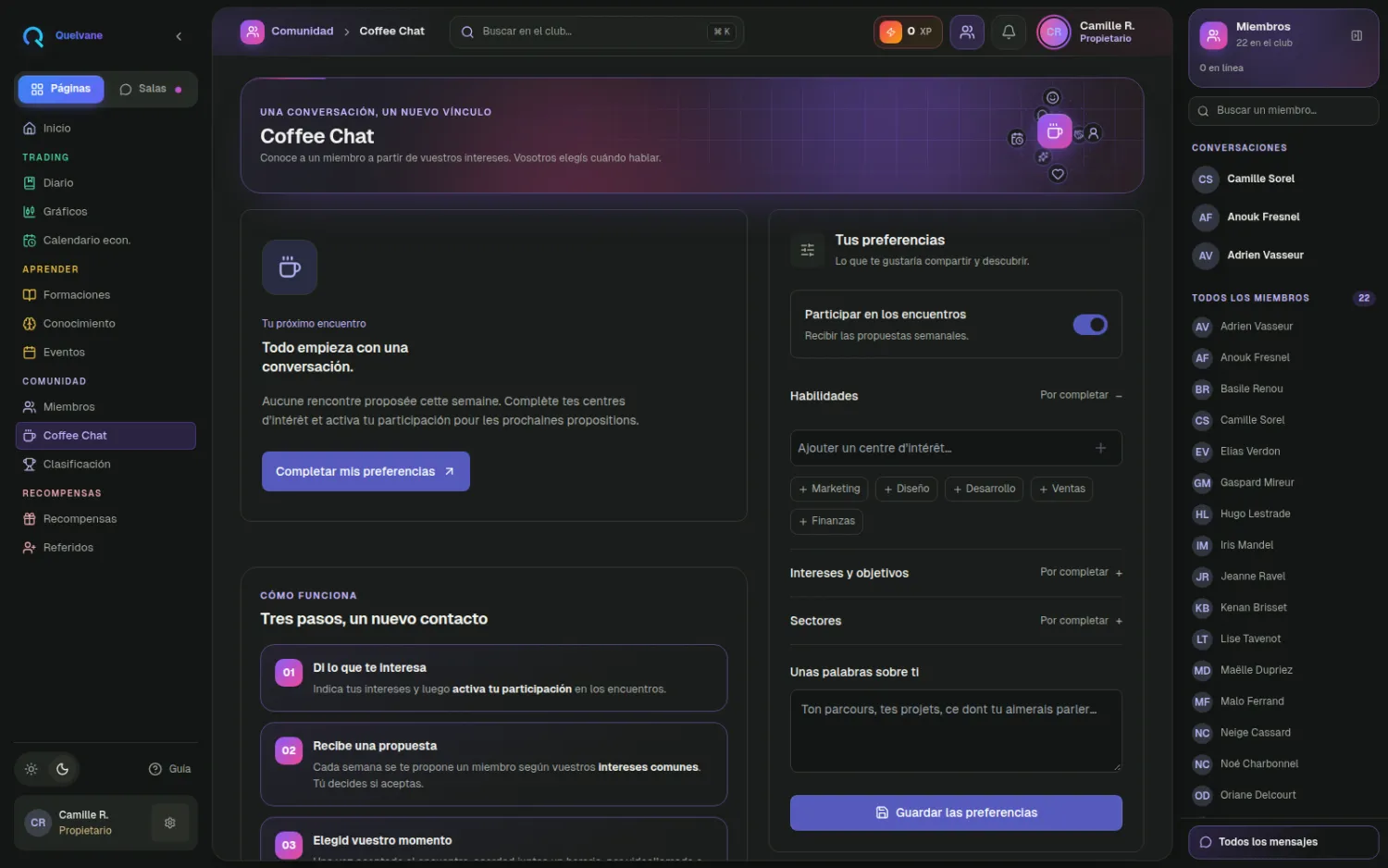Open notifications bell
The height and width of the screenshot is (868, 1388).
[1009, 32]
